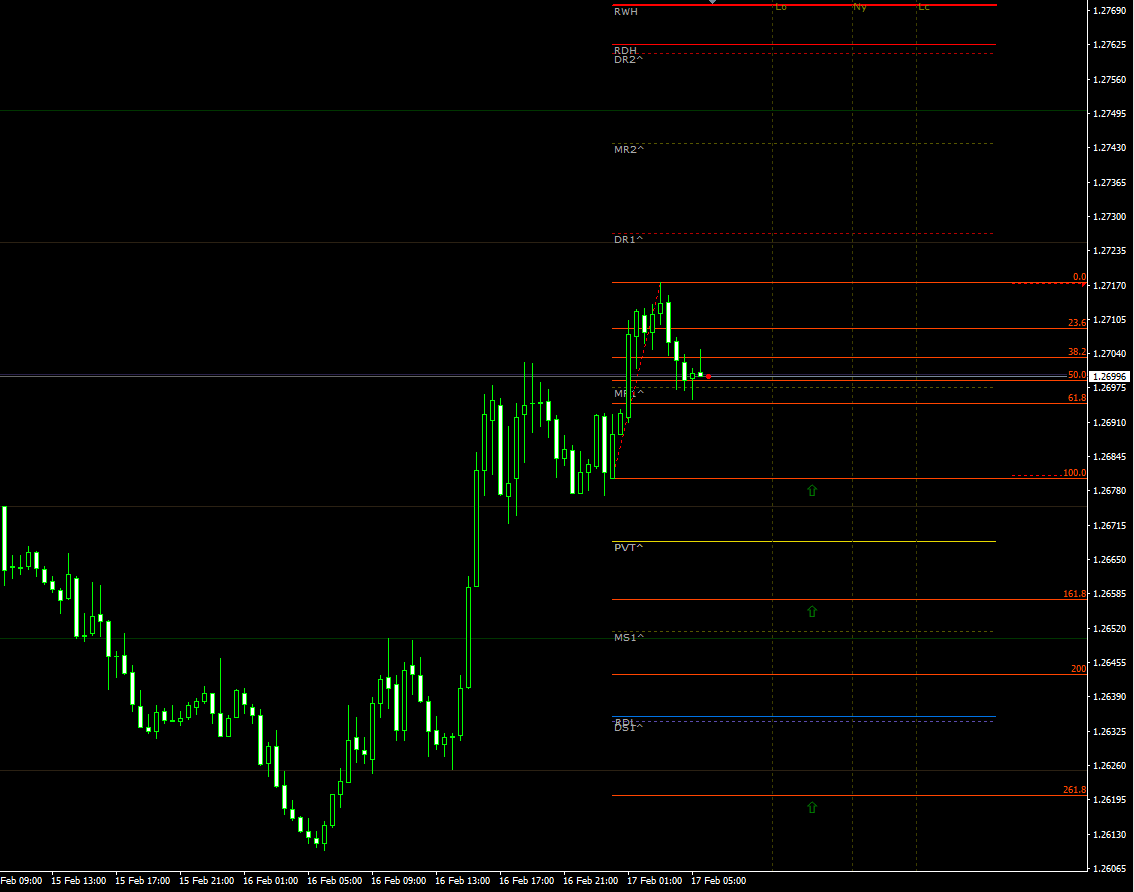Select the yellow 'Ny' session marker
The image size is (1134, 892).
coord(858,6)
